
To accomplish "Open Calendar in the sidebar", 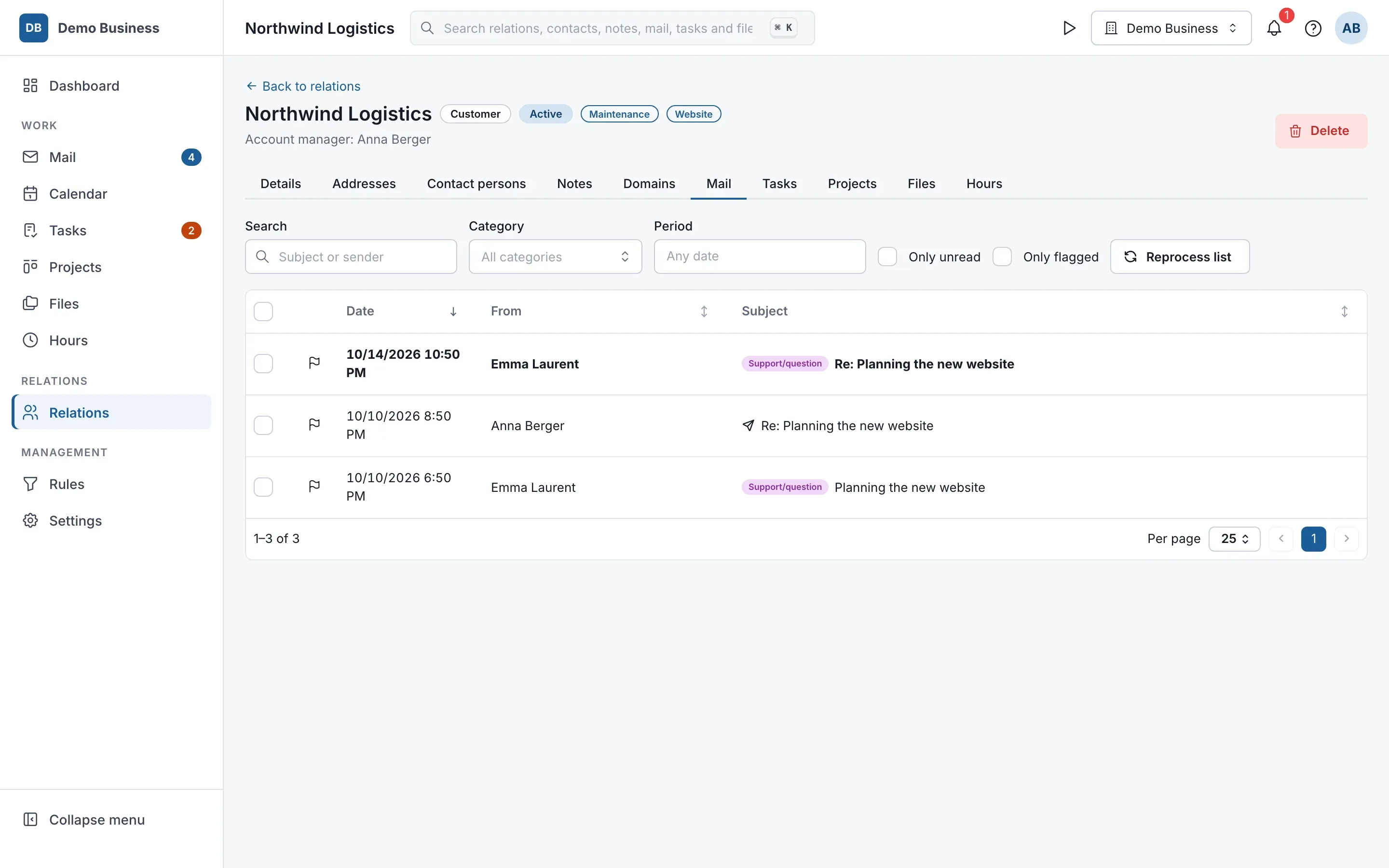I will tap(111, 193).
